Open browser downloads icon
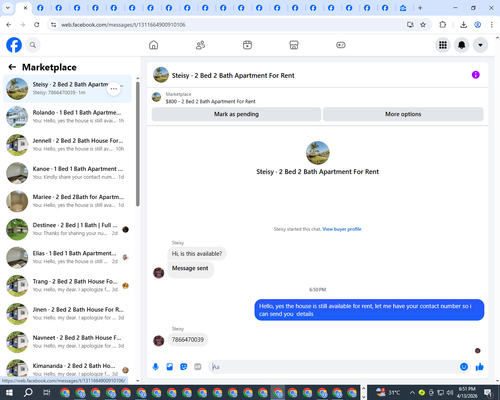The width and height of the screenshot is (500, 400). click(463, 25)
